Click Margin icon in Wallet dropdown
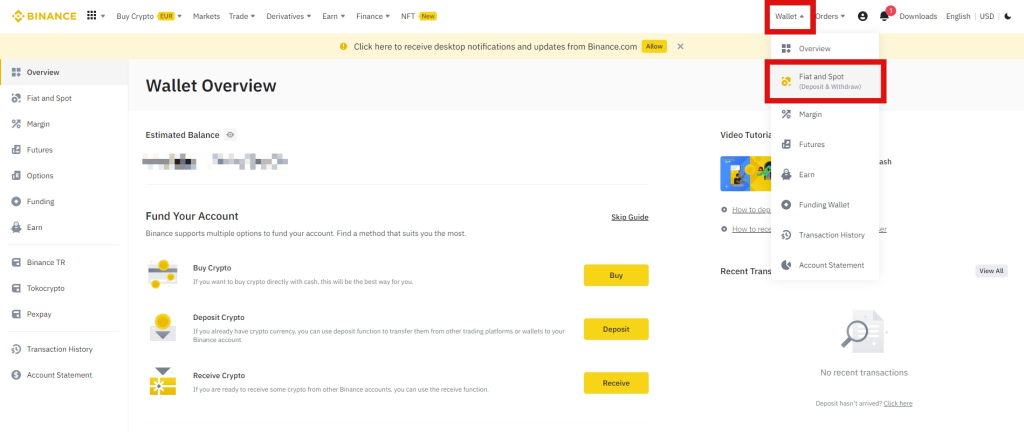This screenshot has height=432, width=1024. coord(786,114)
